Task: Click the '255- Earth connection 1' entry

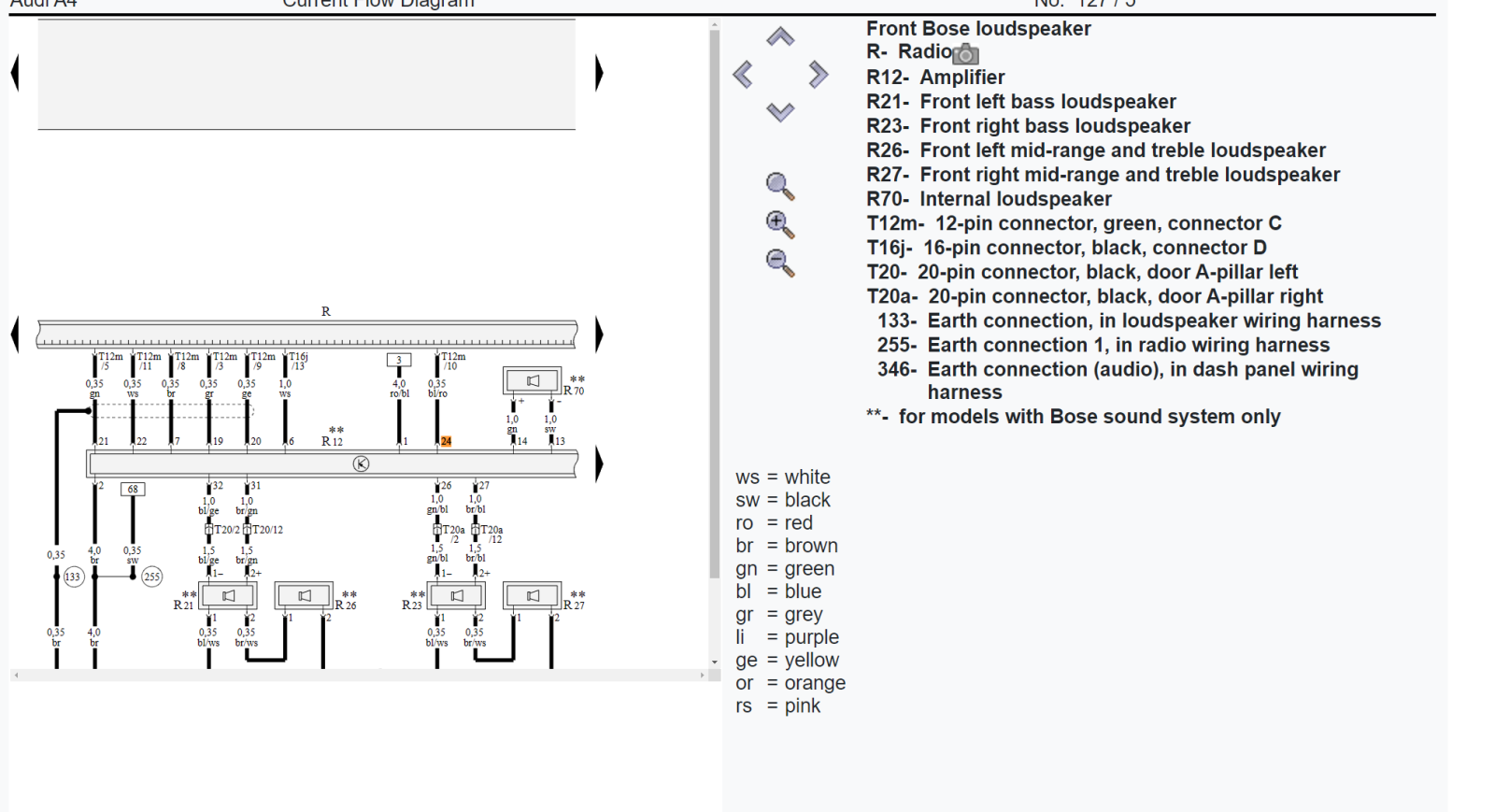Action: coord(1103,345)
